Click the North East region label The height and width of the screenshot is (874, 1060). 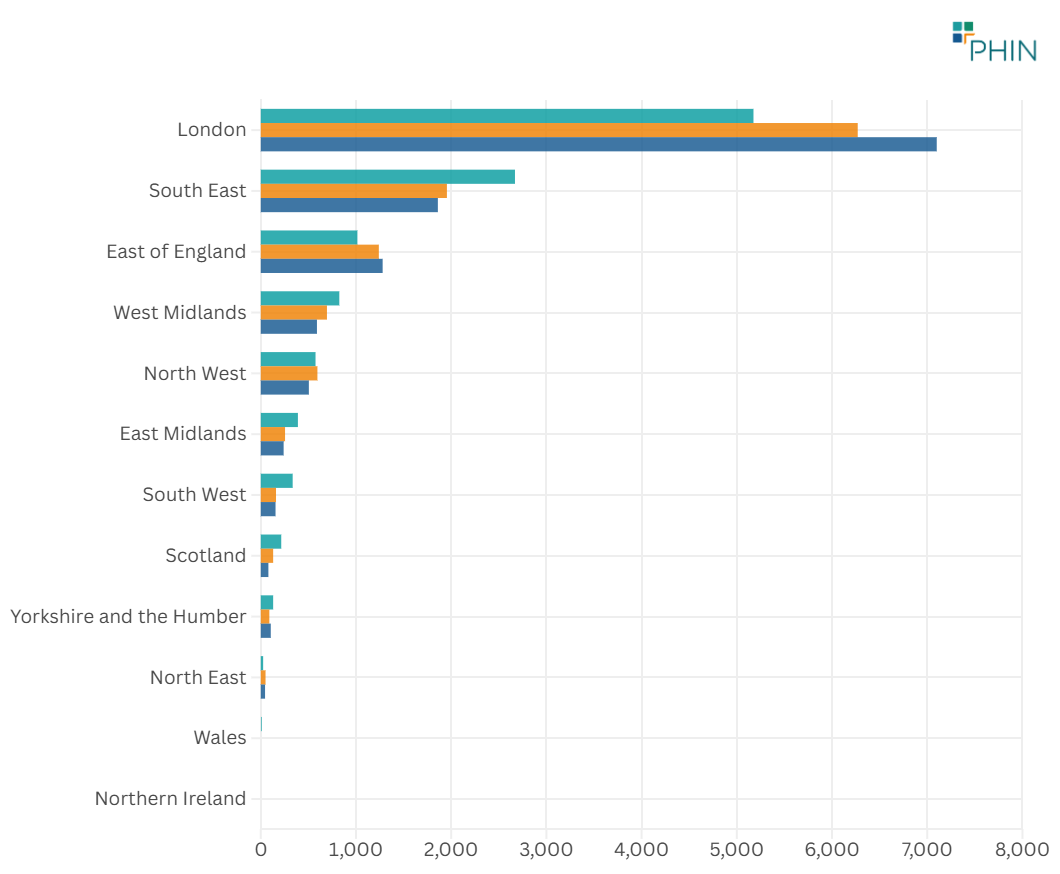(x=197, y=677)
